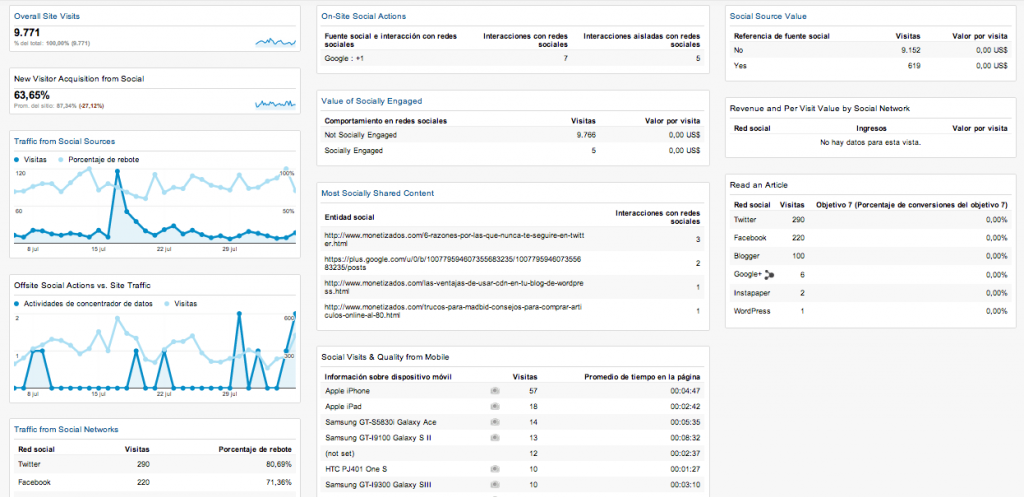This screenshot has height=497, width=1024.
Task: Click the device icon beside Samsung GT-I9300 Galaxy SIII
Action: pos(495,485)
